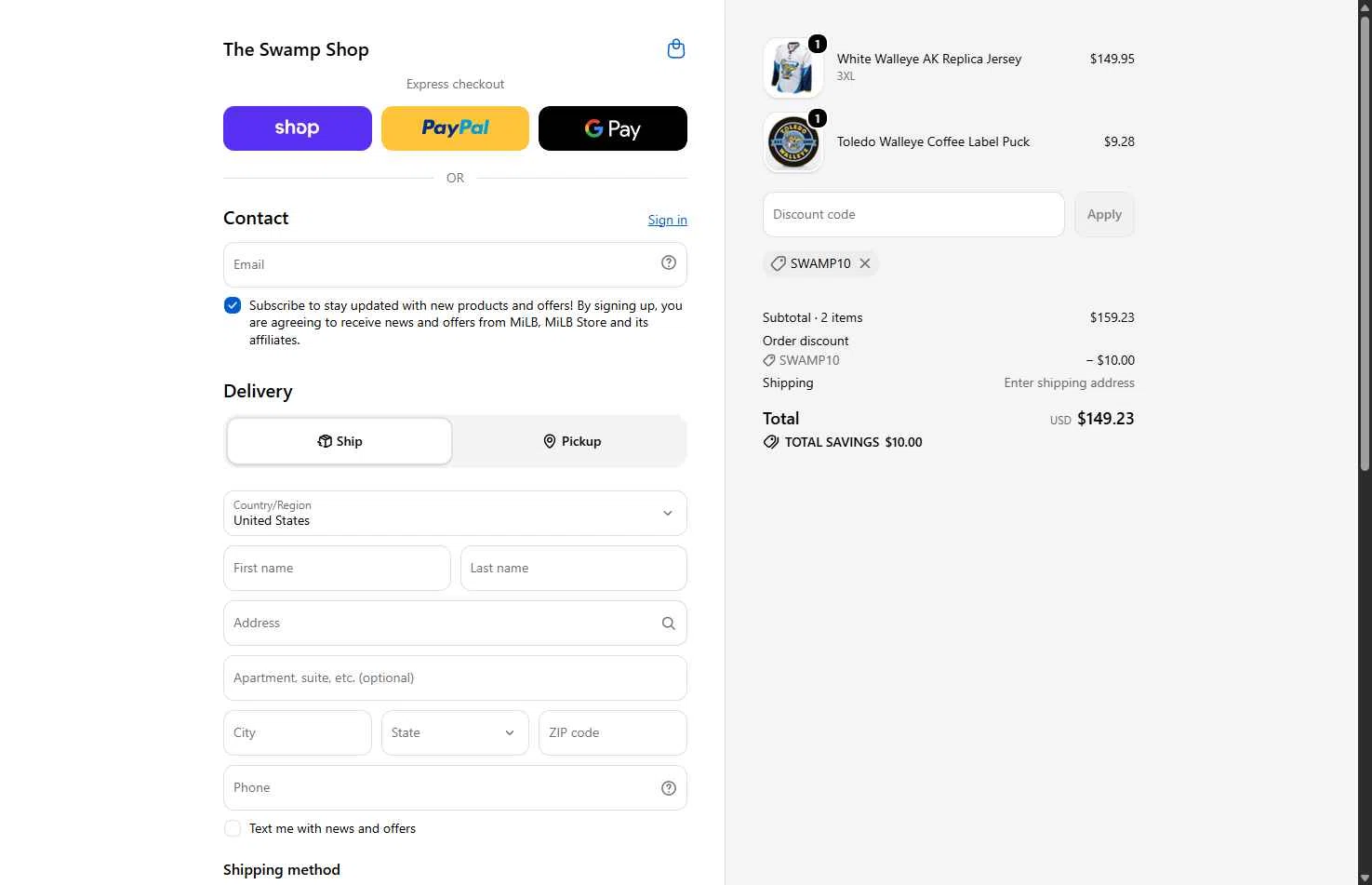This screenshot has height=885, width=1372.
Task: Check out with PayPal express button
Action: (x=455, y=128)
